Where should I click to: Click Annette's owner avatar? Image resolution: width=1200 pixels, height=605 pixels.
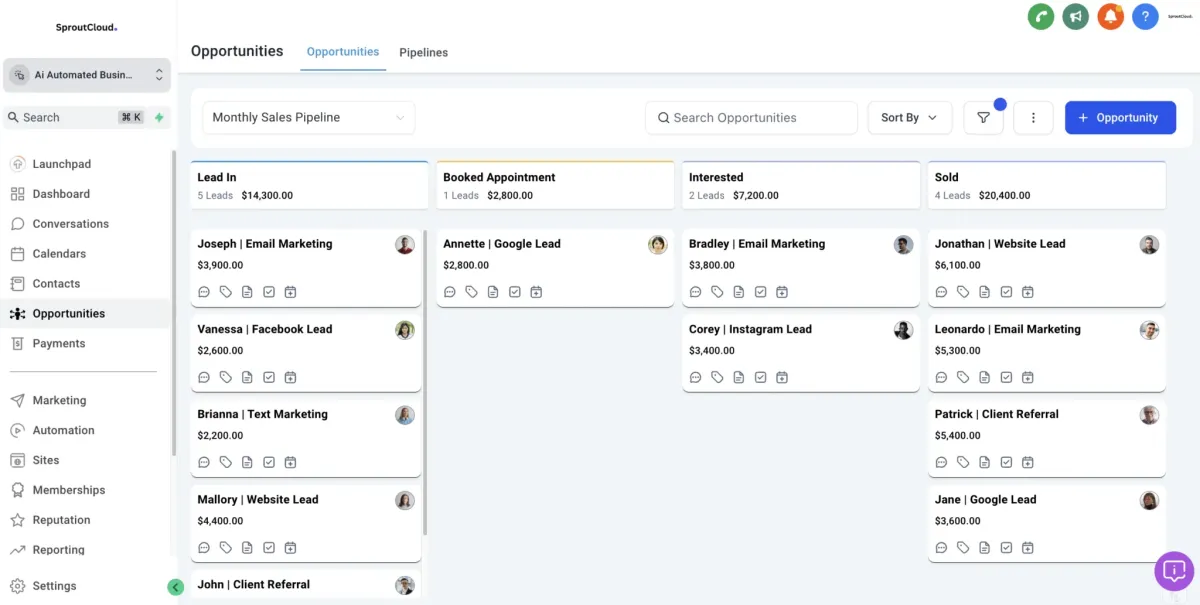tap(657, 245)
